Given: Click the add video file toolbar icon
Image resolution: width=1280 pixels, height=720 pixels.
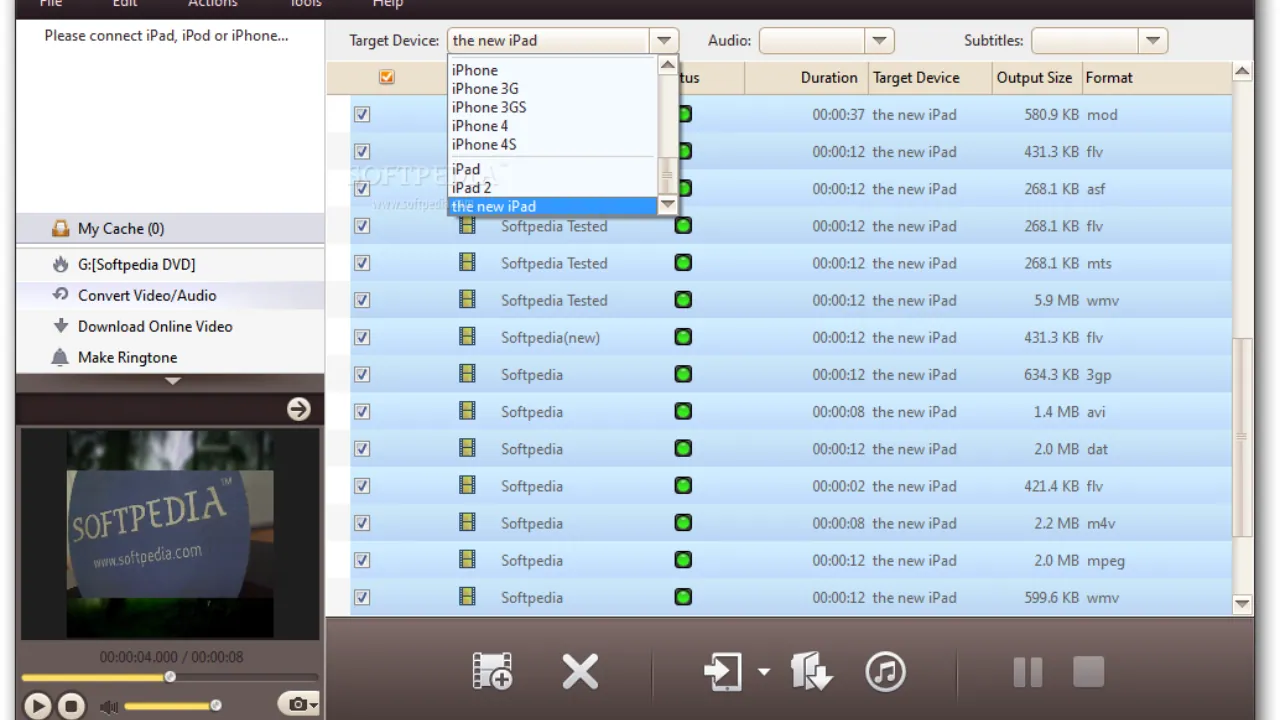Looking at the screenshot, I should (x=492, y=671).
